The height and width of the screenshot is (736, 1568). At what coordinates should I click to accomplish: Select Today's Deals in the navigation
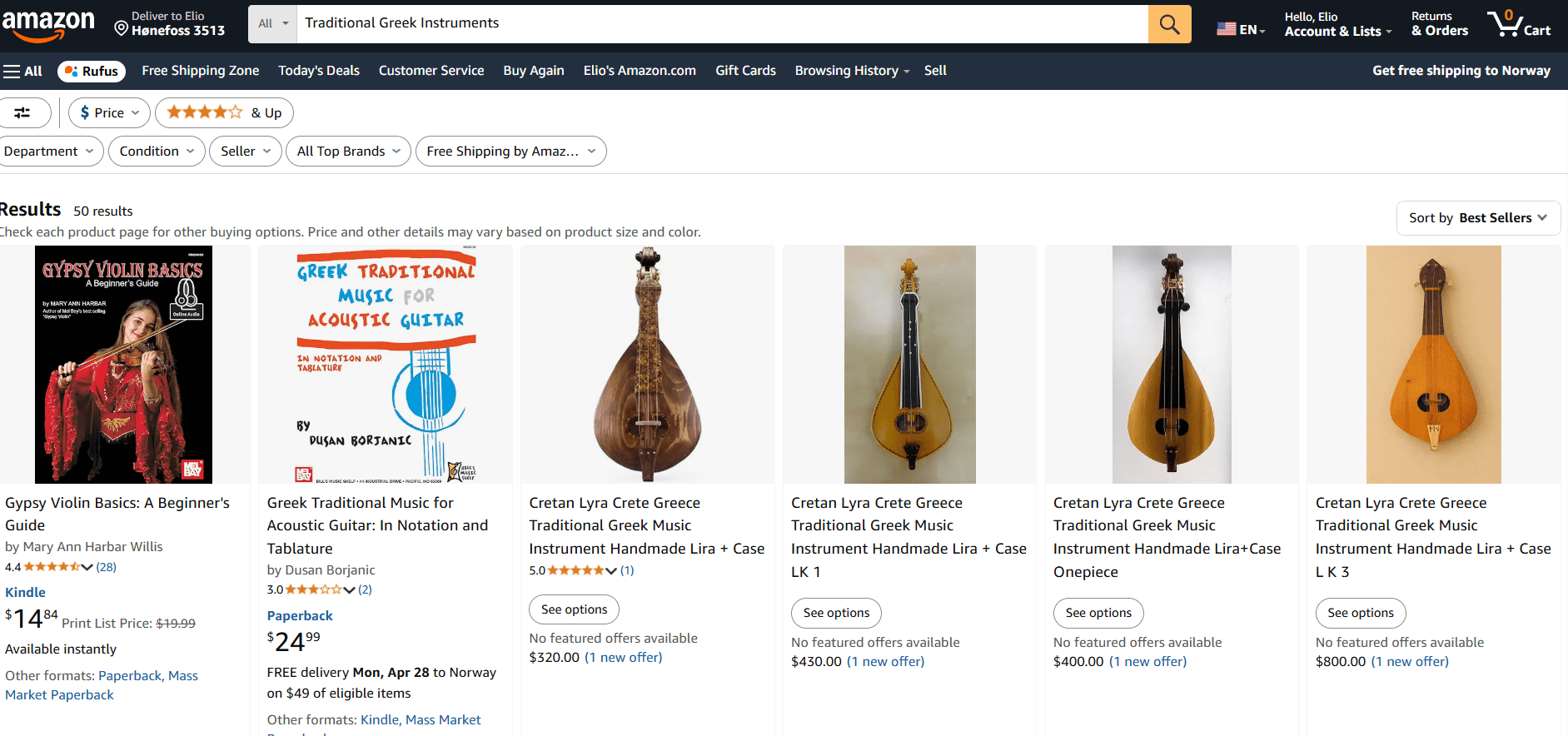click(x=318, y=71)
